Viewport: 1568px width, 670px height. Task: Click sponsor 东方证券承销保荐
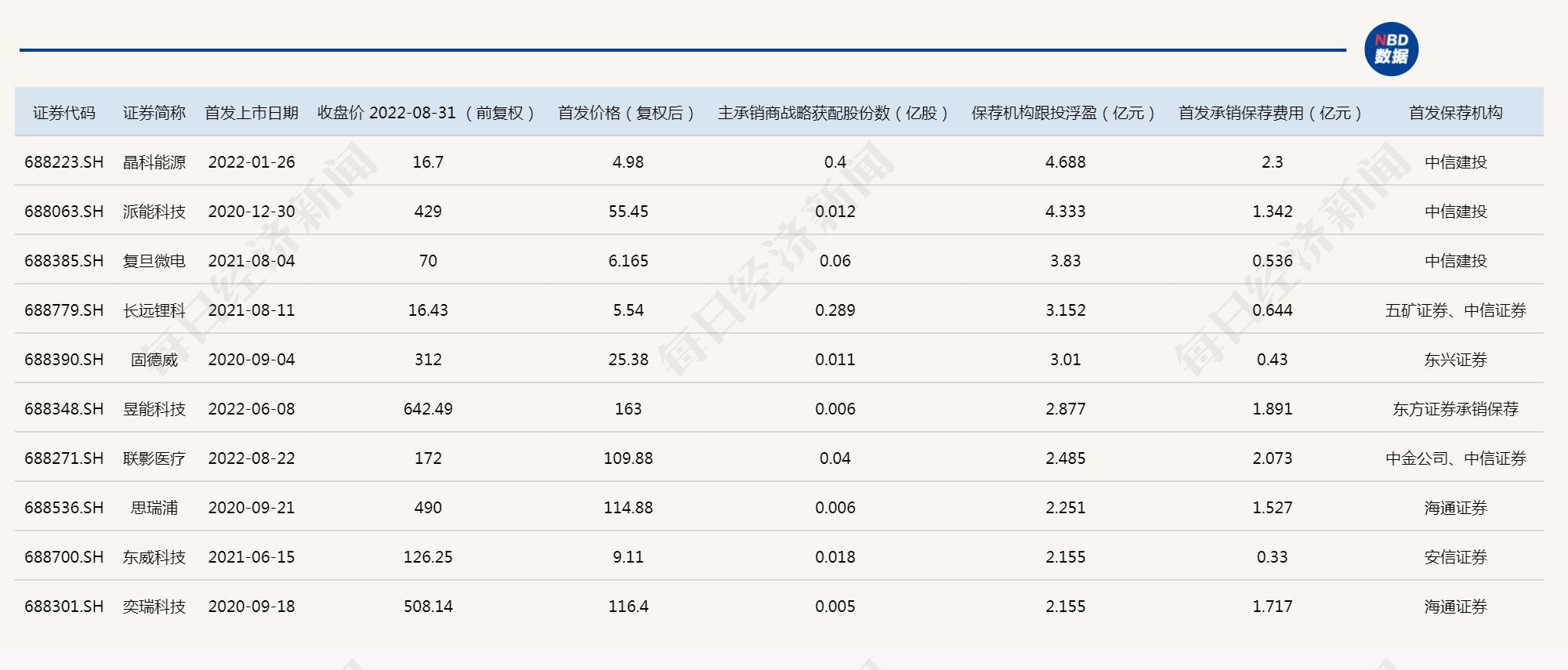point(1456,409)
